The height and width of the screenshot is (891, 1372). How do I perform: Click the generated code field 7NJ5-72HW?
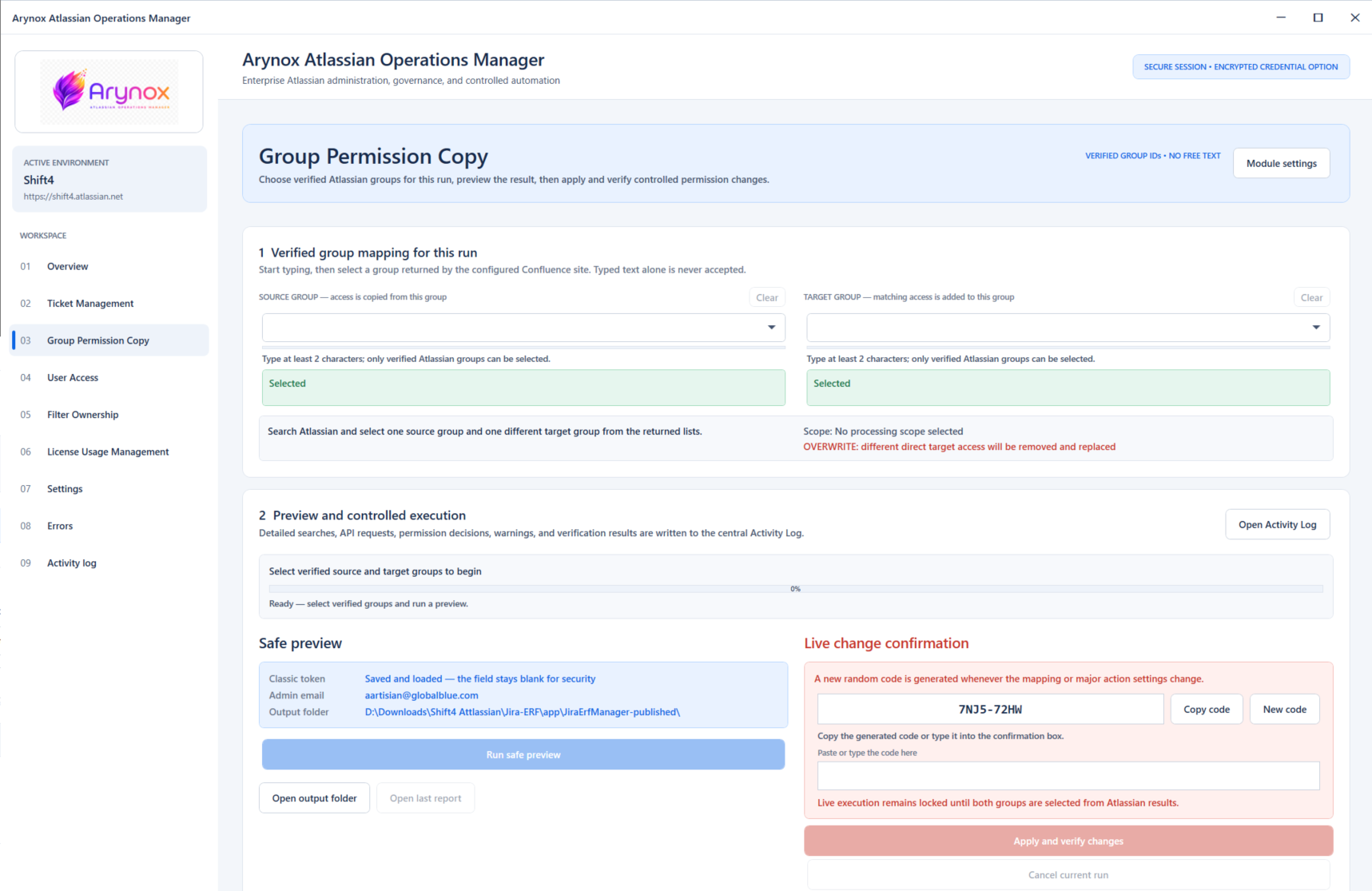[990, 709]
